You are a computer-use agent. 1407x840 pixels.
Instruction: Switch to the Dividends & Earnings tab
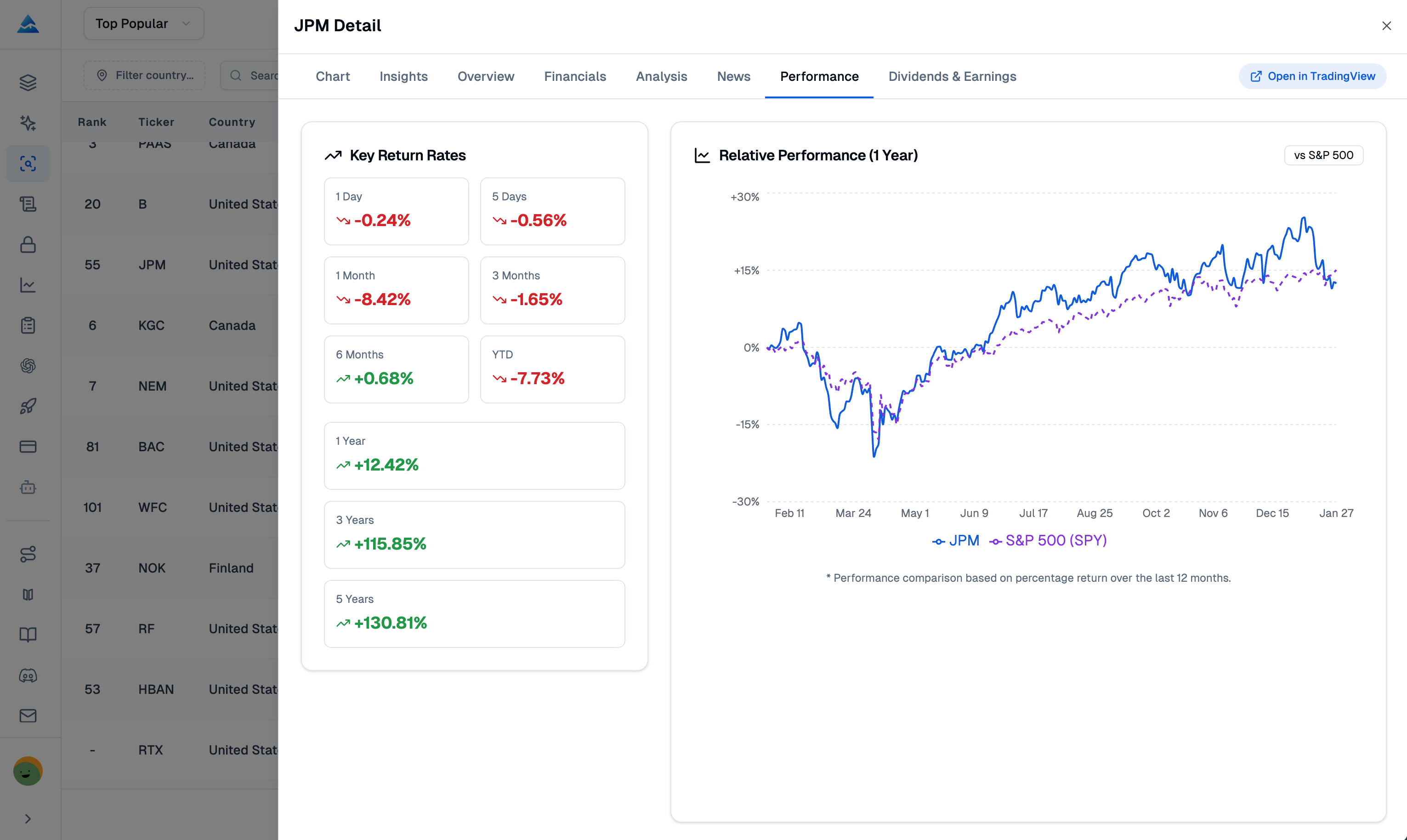point(952,76)
